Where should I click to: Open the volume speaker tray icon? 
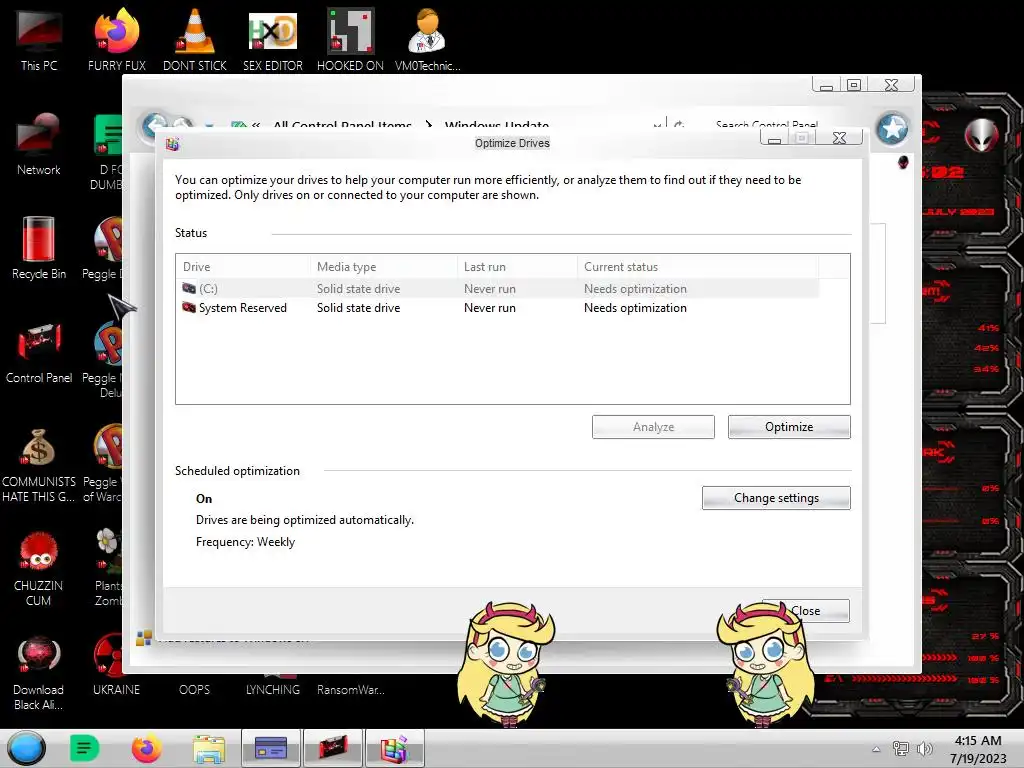[925, 749]
